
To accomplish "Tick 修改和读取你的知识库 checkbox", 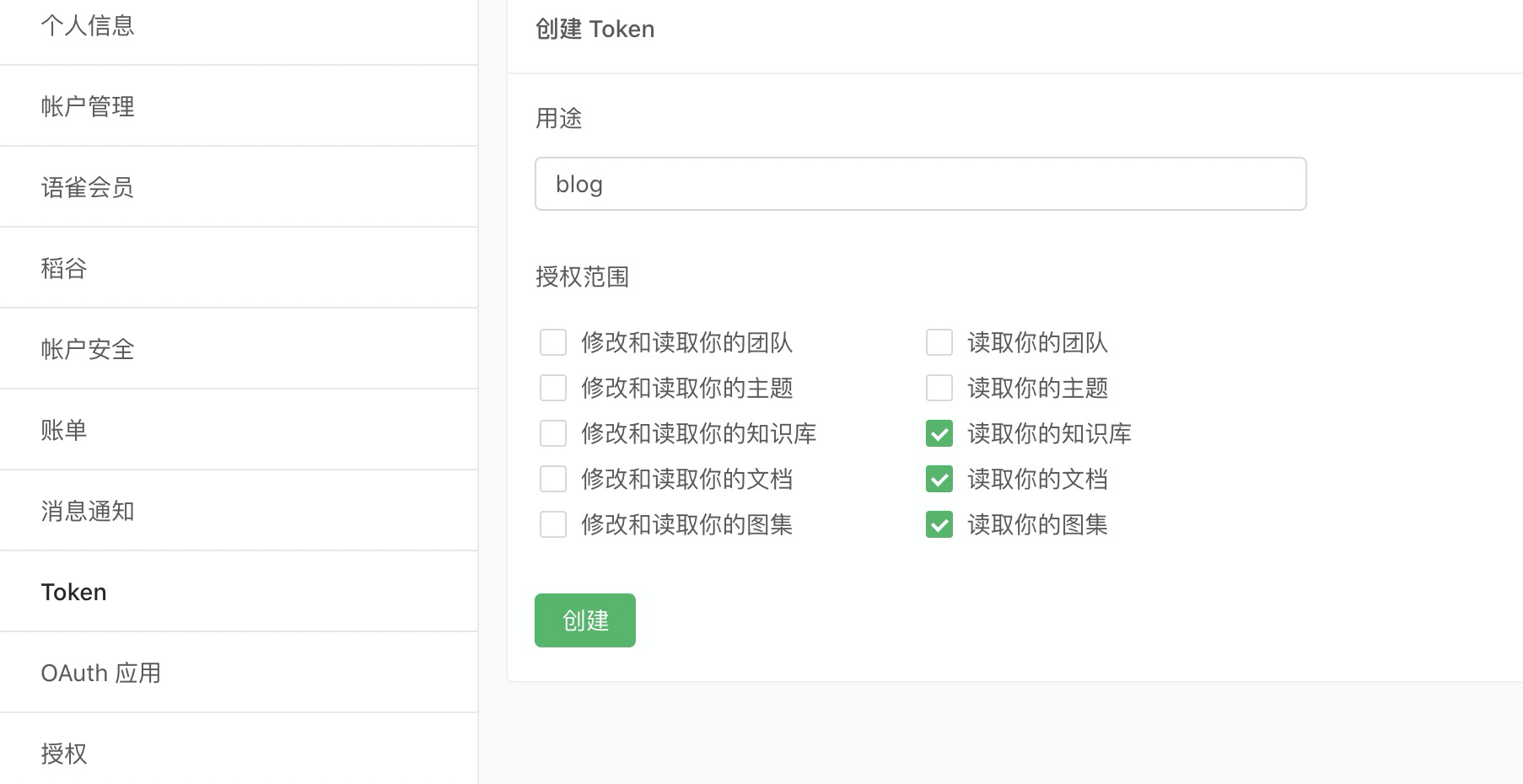I will pos(553,434).
